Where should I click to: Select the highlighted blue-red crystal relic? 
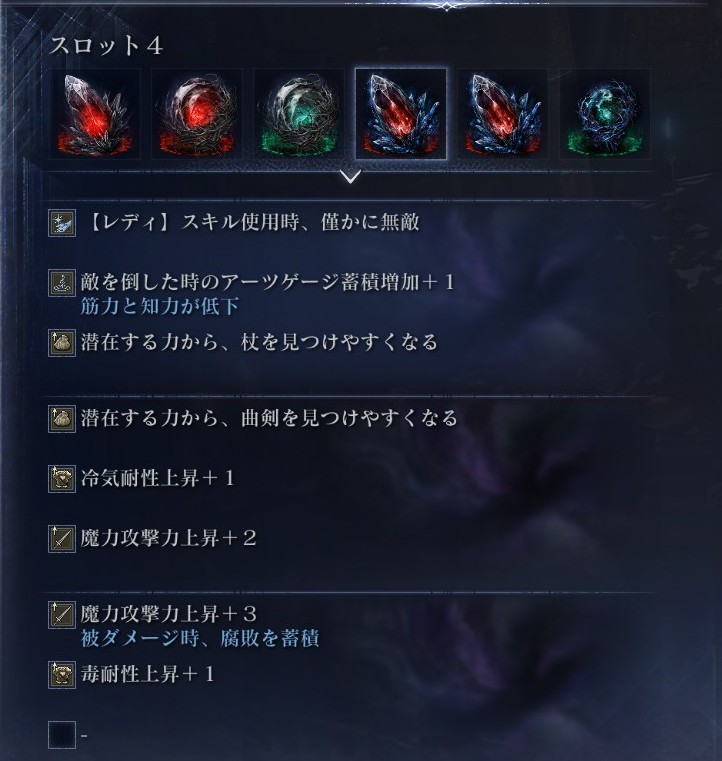point(401,114)
